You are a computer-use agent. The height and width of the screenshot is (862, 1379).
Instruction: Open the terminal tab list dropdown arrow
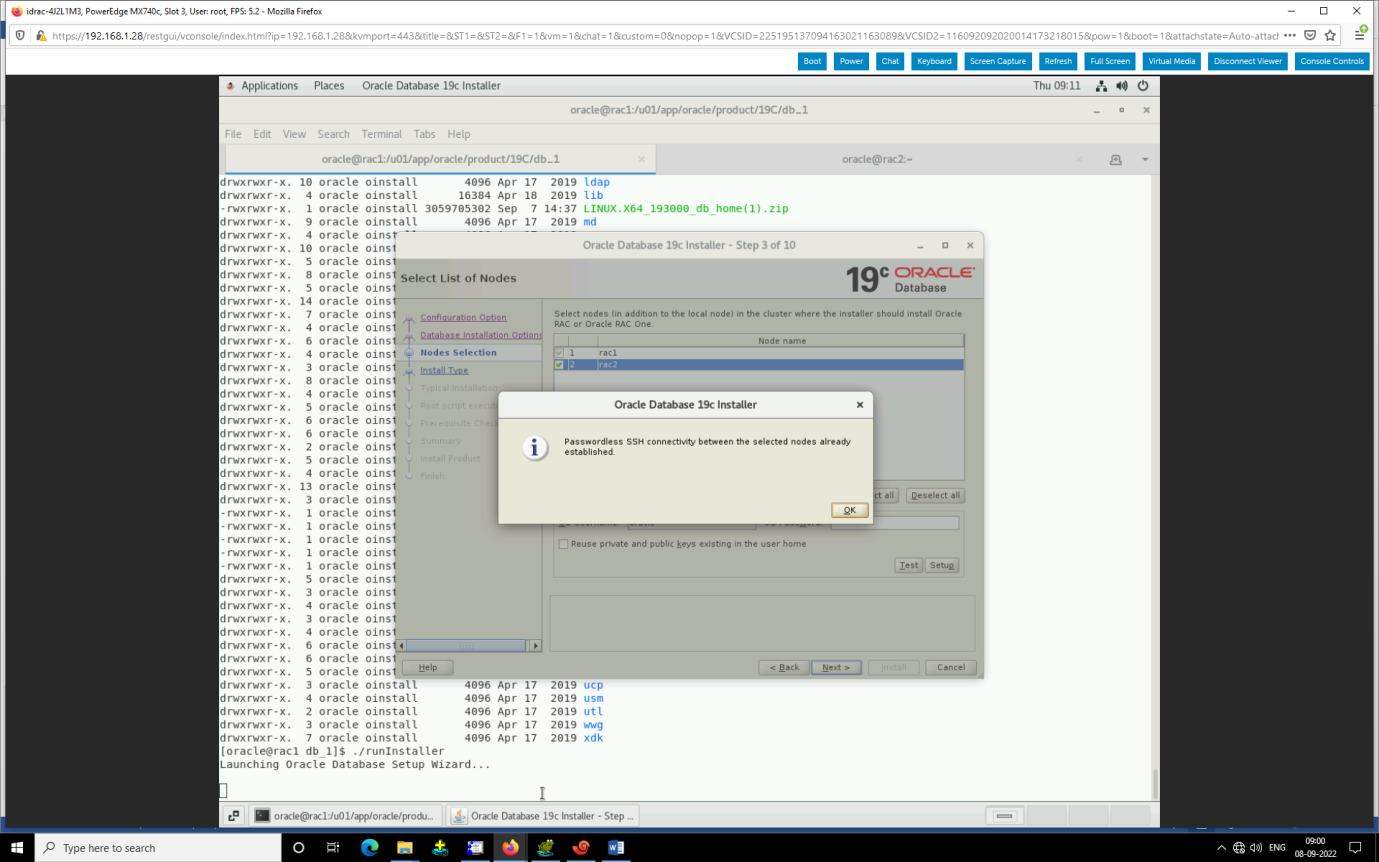click(x=1145, y=160)
